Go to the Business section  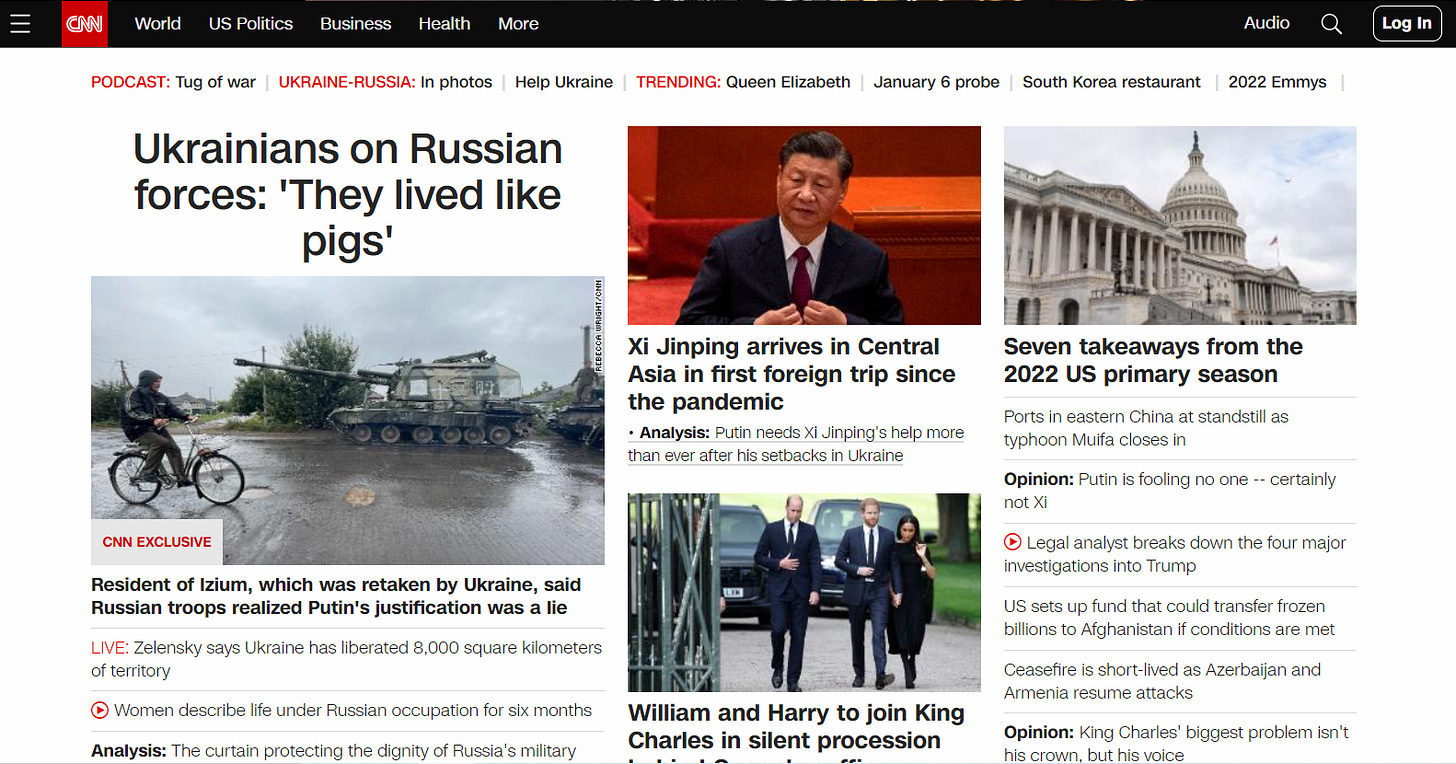(356, 23)
